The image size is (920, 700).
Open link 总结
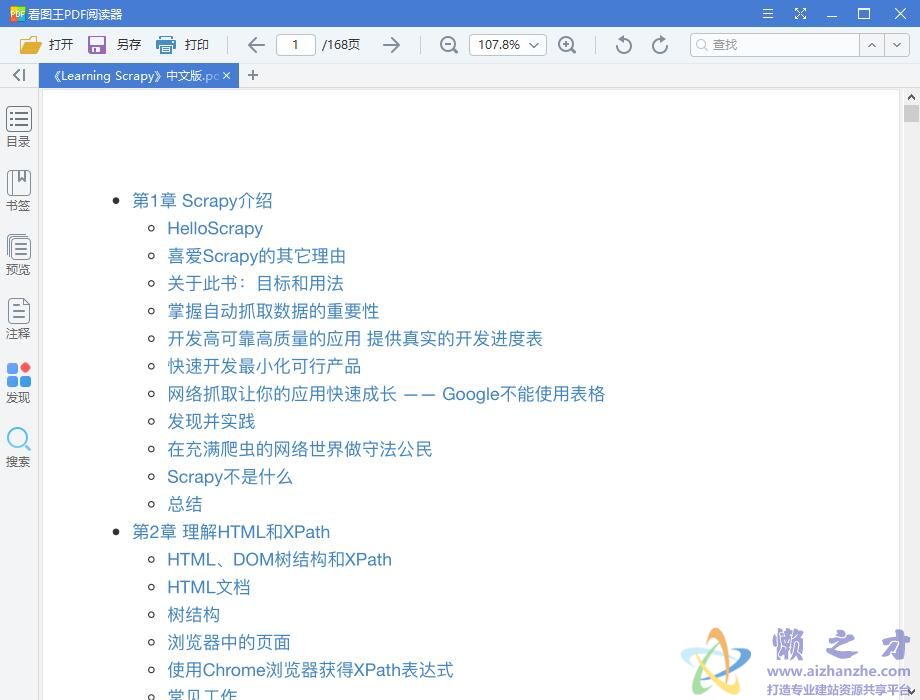(x=185, y=504)
